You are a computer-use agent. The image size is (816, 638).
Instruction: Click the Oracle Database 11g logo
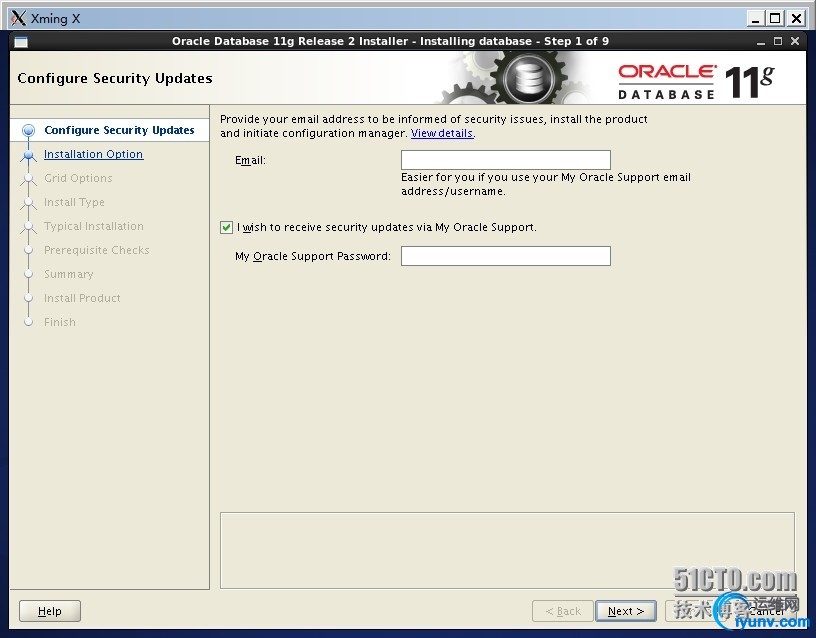click(x=696, y=82)
